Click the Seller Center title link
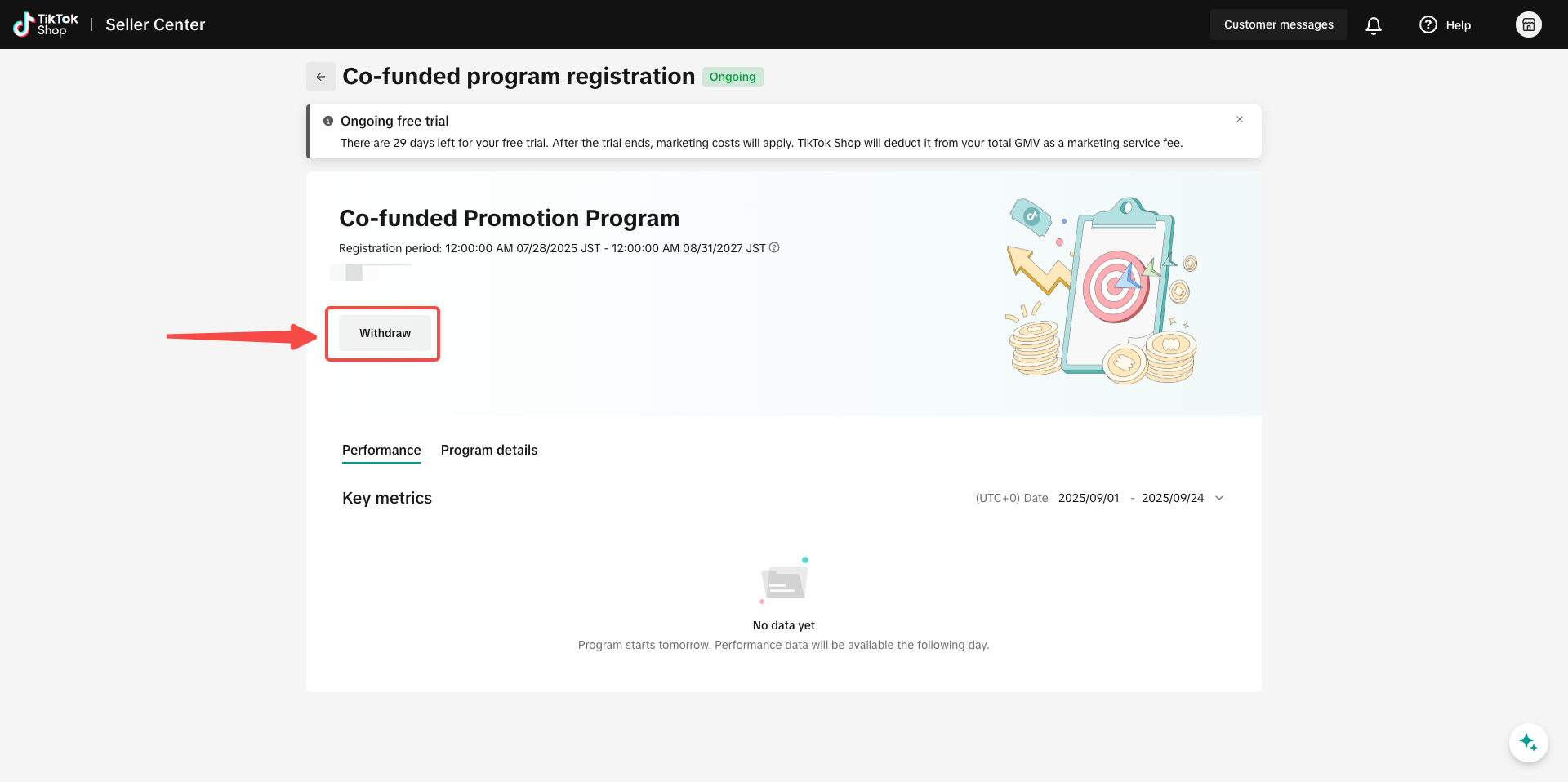 click(155, 25)
